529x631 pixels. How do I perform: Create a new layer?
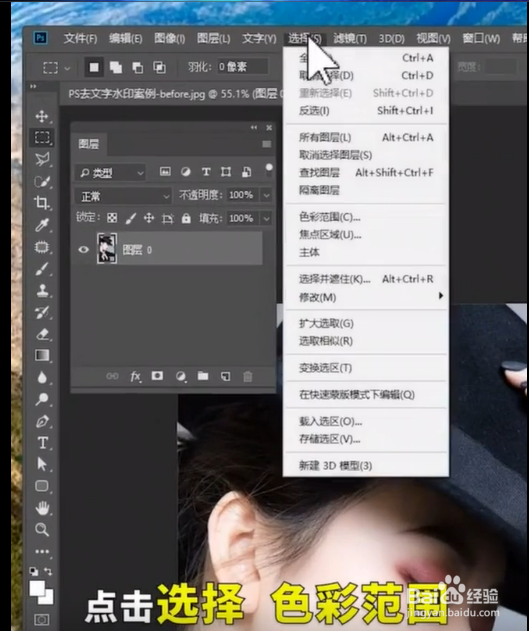(225, 376)
